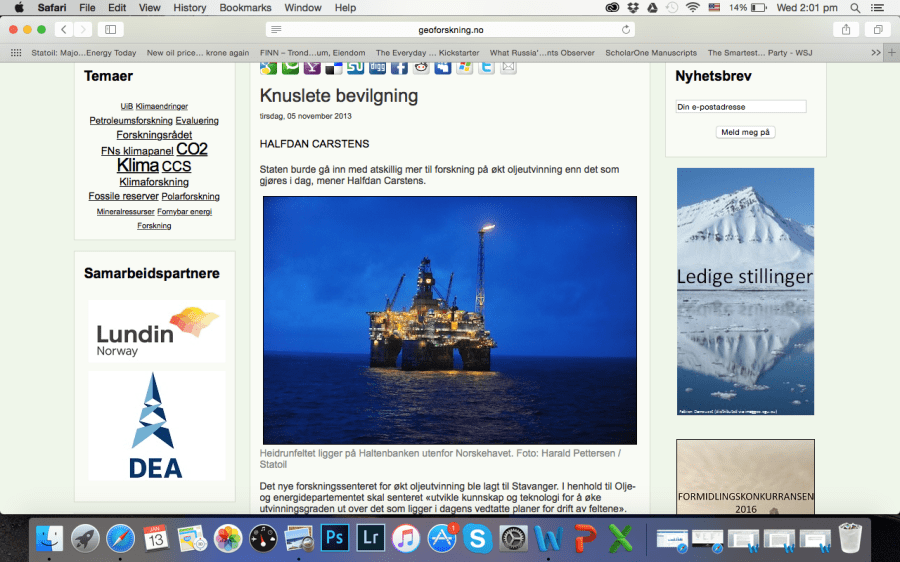The width and height of the screenshot is (900, 562).
Task: Share article via Yahoo icon
Action: (x=312, y=68)
